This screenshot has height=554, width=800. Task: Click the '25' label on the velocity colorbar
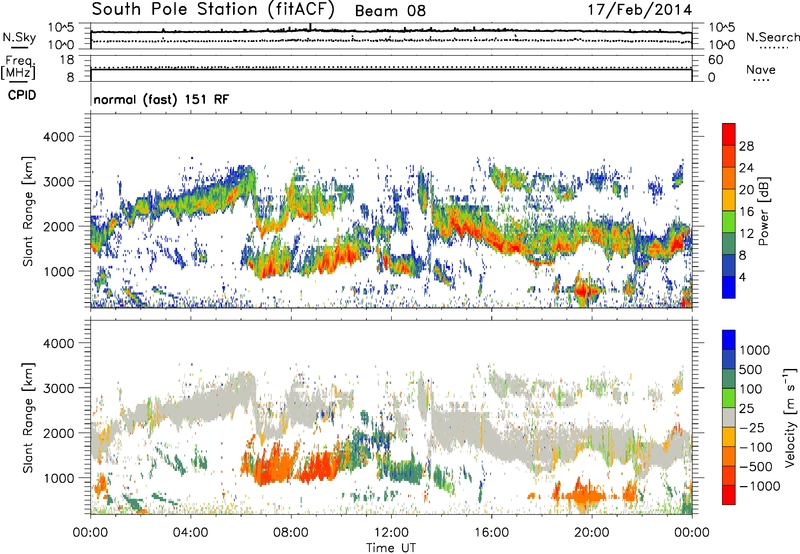[746, 409]
